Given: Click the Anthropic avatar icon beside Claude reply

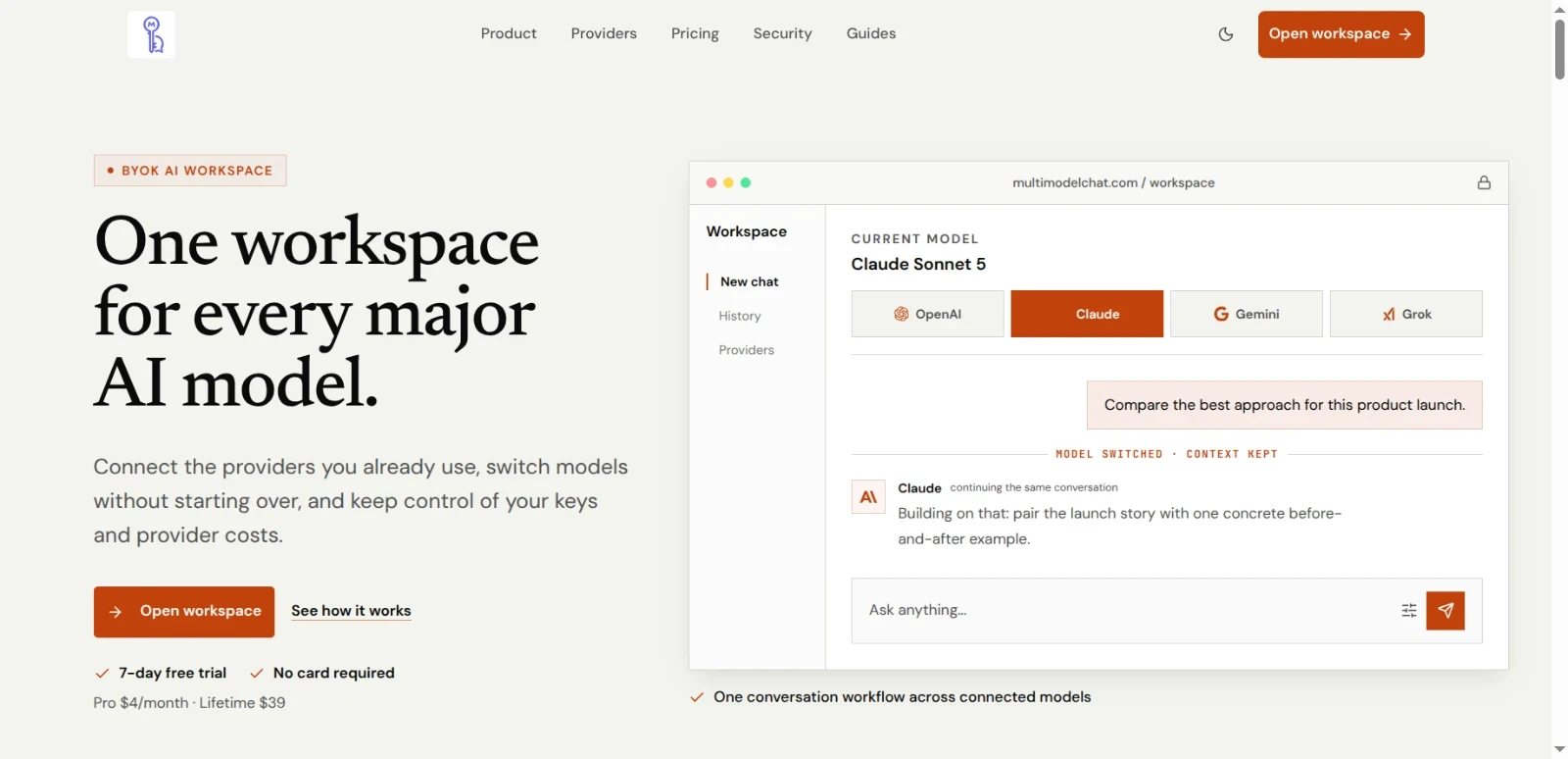Looking at the screenshot, I should click(868, 497).
